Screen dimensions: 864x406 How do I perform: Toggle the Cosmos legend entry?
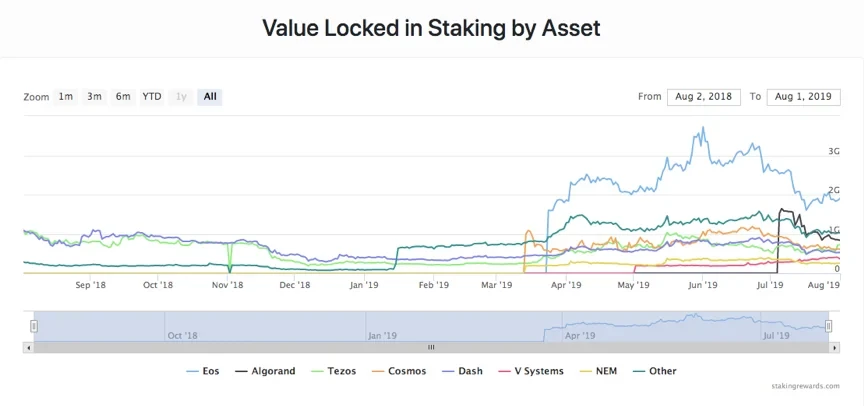point(399,371)
